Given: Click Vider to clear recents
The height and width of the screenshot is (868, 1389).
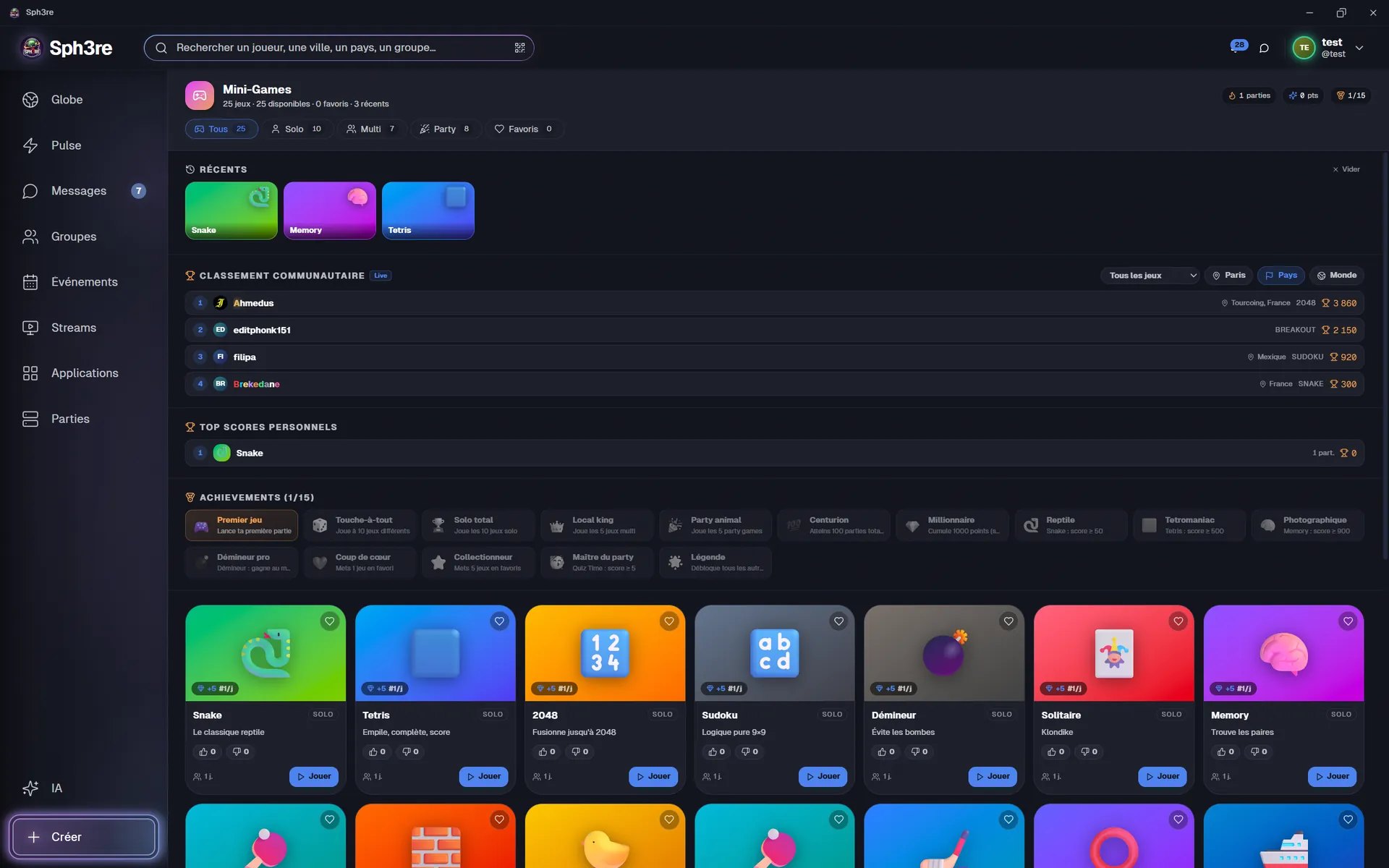Looking at the screenshot, I should 1346,169.
